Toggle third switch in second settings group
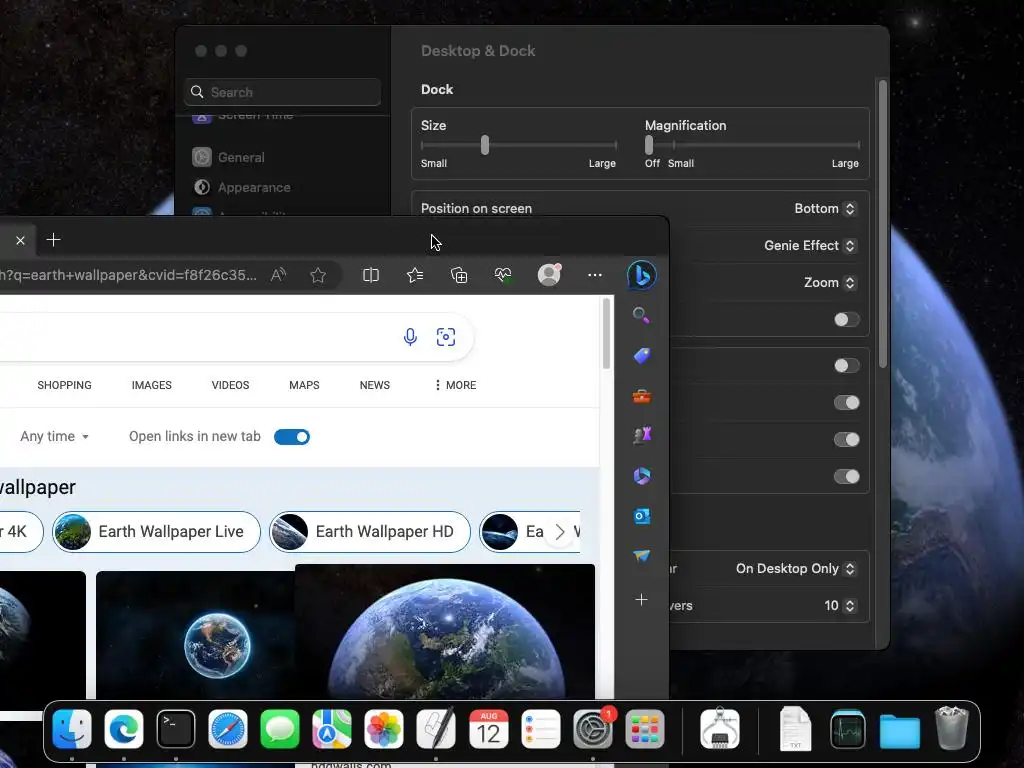Screen dimensions: 1024x768 click(x=846, y=440)
